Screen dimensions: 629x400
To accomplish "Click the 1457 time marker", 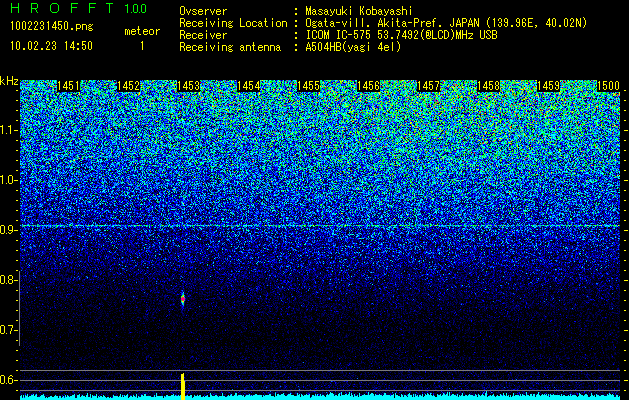I will pos(428,86).
